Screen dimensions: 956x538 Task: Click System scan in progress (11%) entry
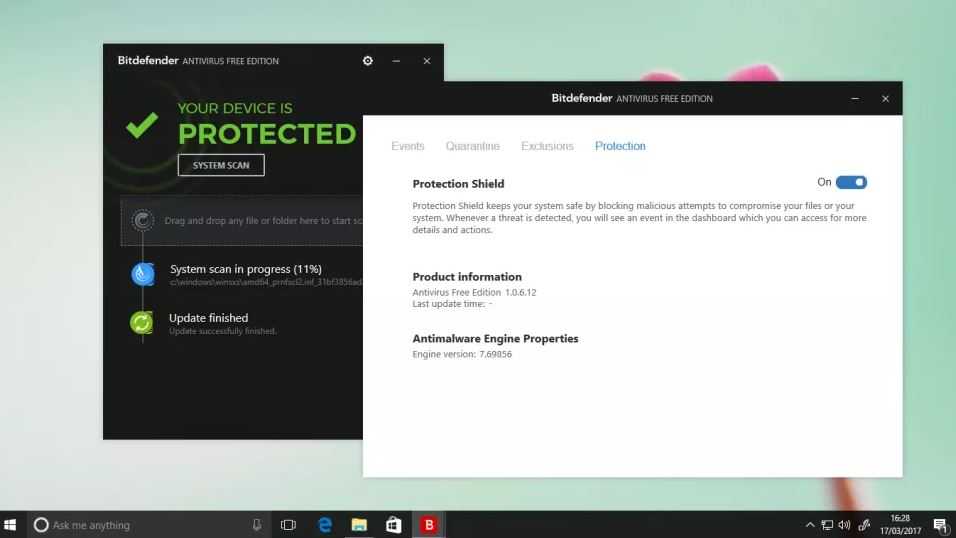click(246, 269)
